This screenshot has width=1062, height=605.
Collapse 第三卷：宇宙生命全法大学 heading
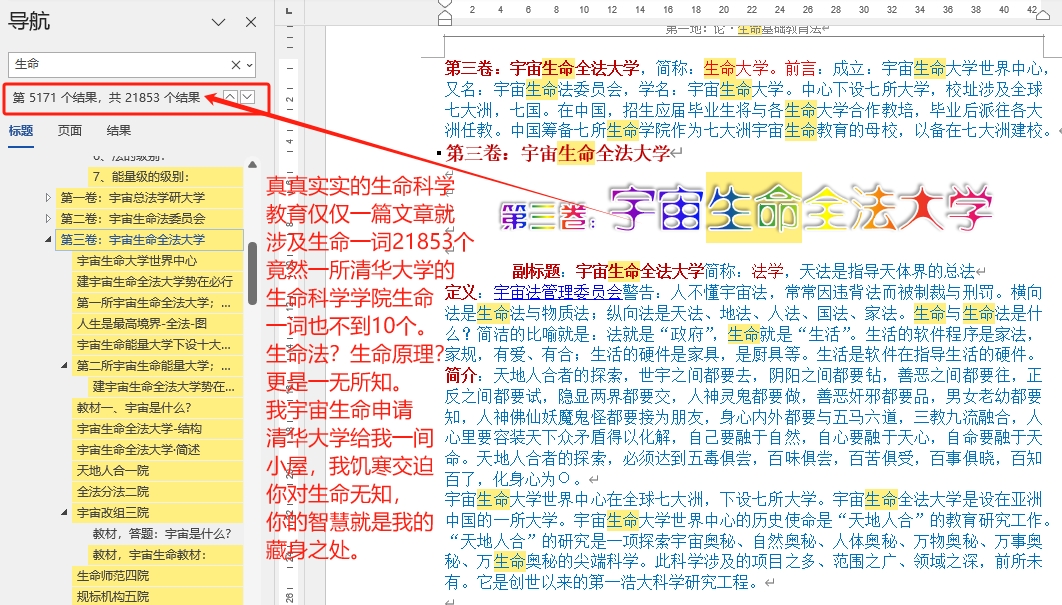point(48,240)
